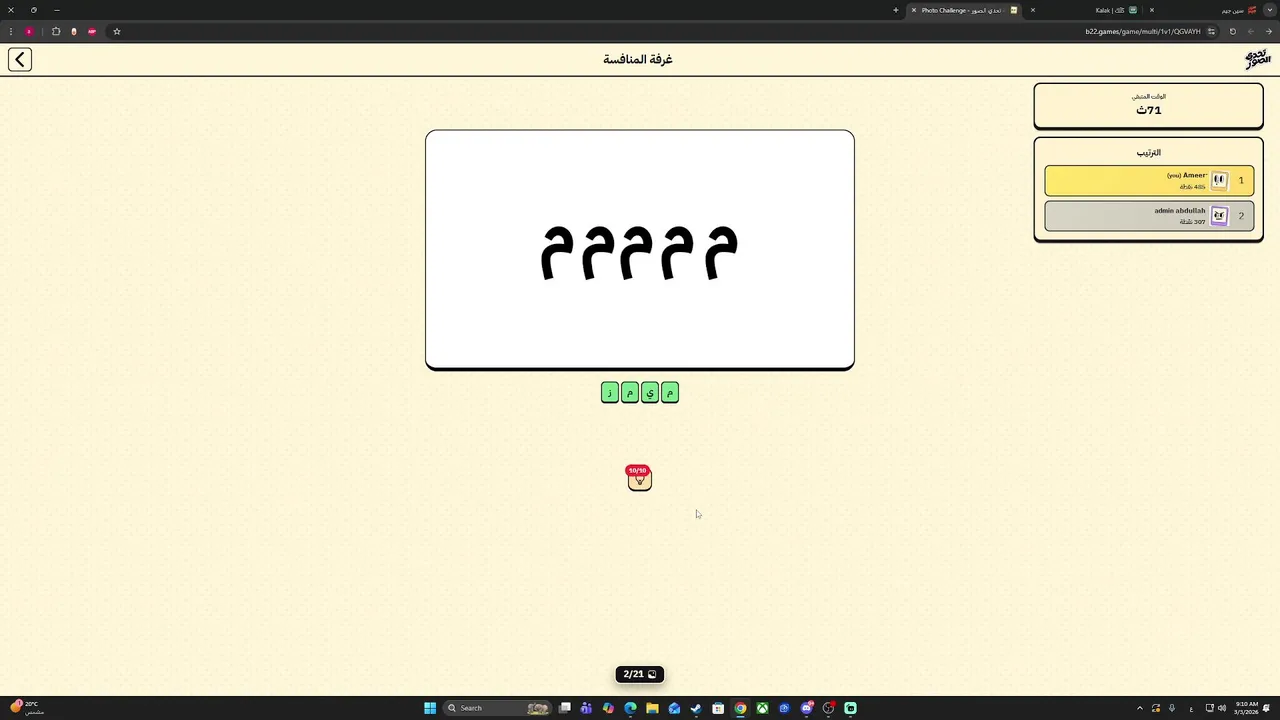Click the 2/21 image counter
1280x720 pixels.
coord(639,674)
